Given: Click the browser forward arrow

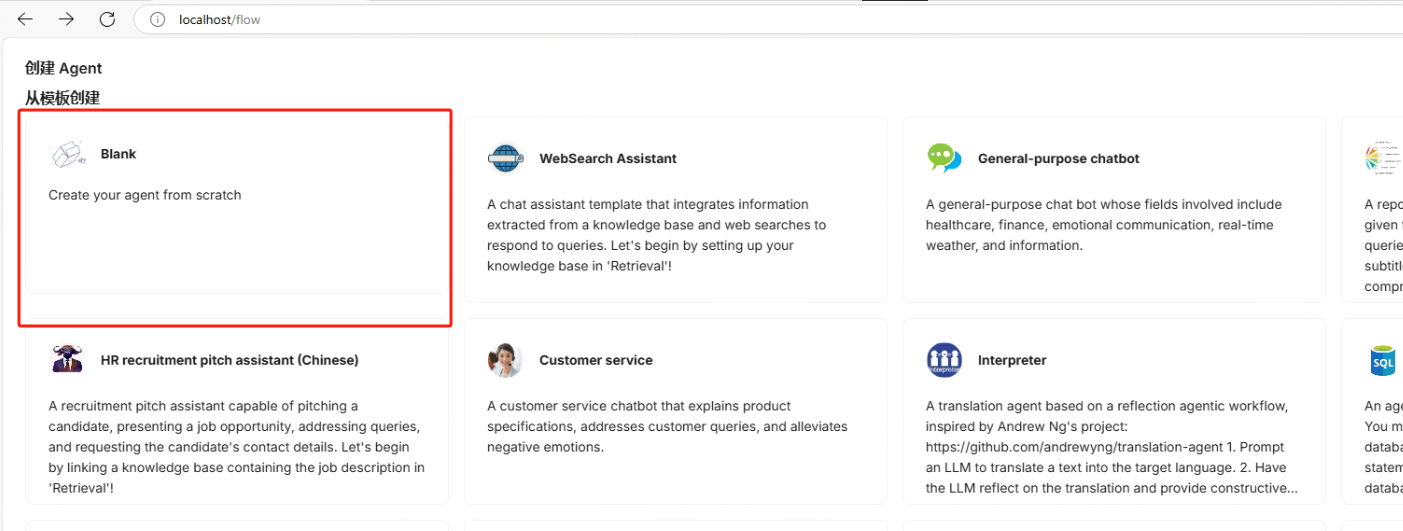Looking at the screenshot, I should coord(66,19).
